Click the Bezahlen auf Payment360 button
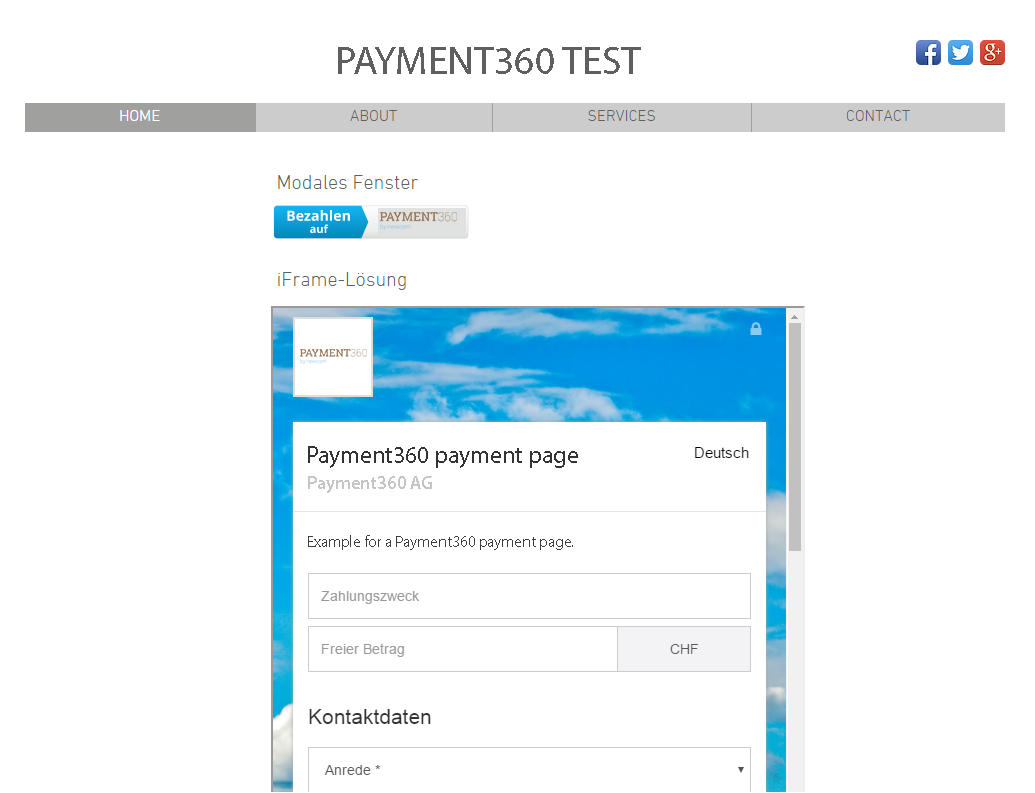Image resolution: width=1035 pixels, height=793 pixels. [371, 222]
